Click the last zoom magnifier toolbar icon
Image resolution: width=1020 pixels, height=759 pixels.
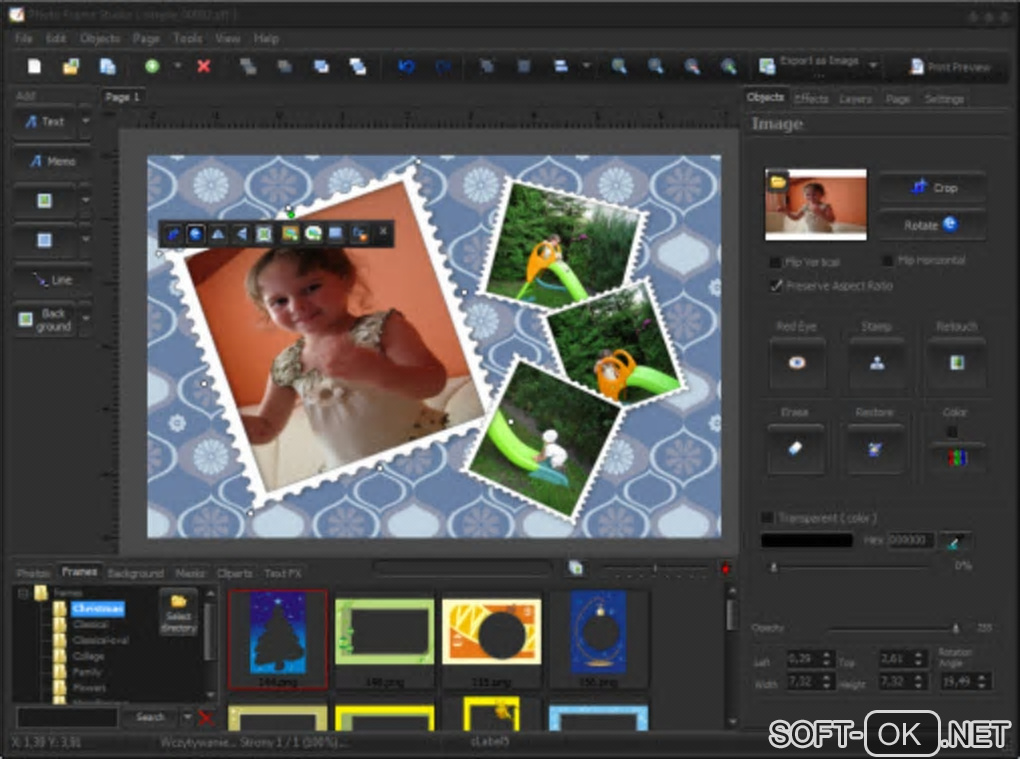coord(729,66)
